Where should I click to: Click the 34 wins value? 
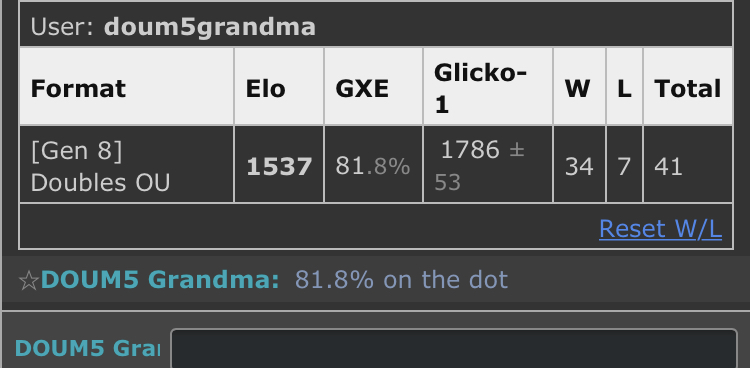click(579, 167)
